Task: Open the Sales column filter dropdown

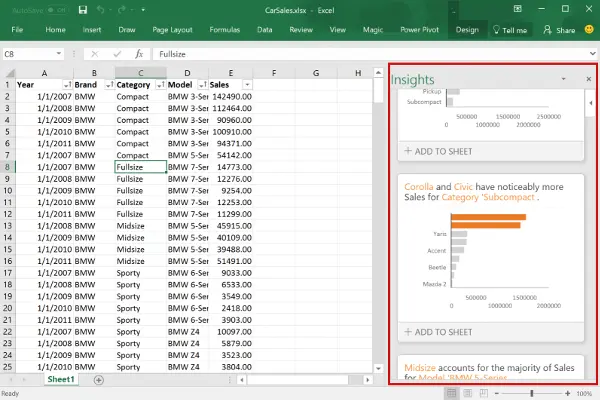Action: point(246,86)
